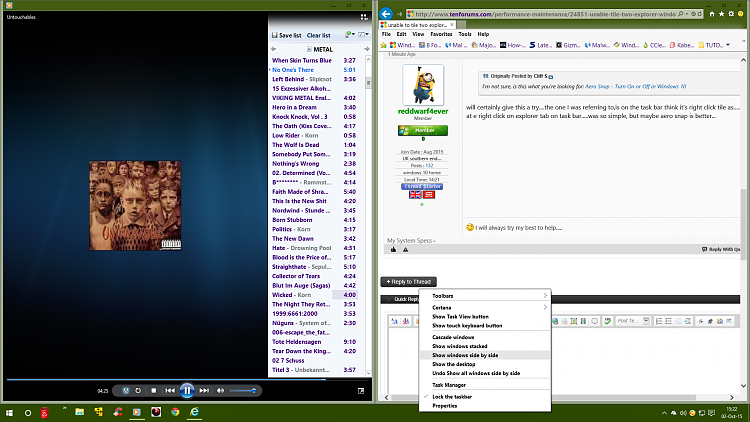Image resolution: width=750 pixels, height=422 pixels.
Task: Open the playlist view options dropdown
Action: pyautogui.click(x=364, y=34)
